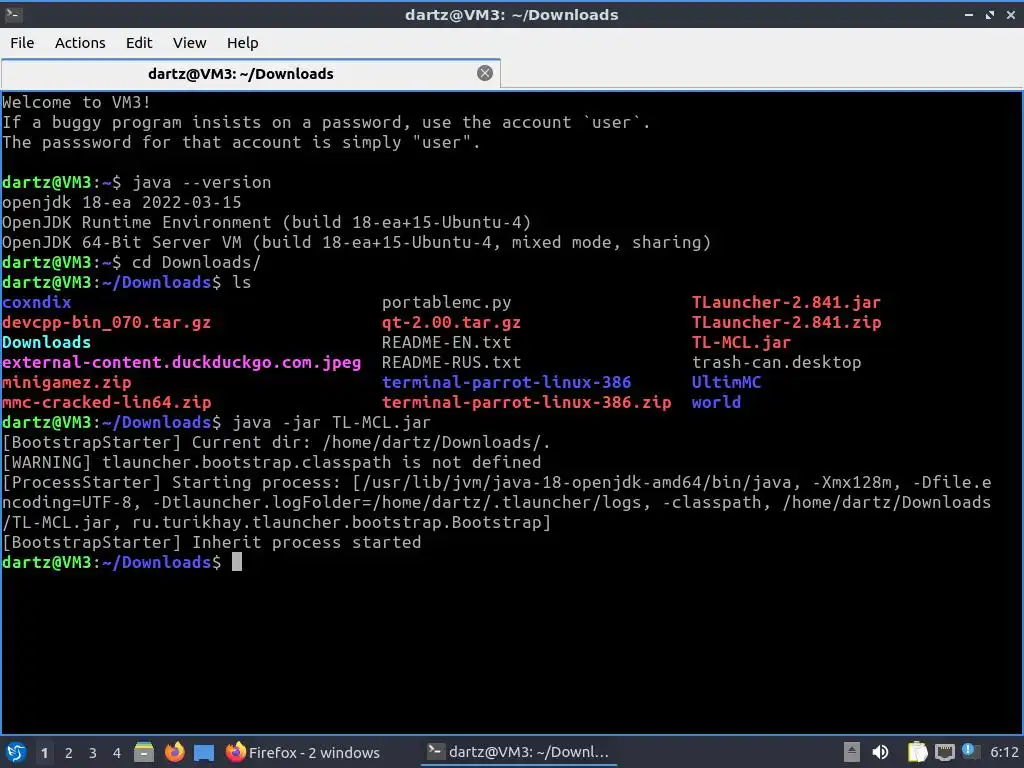Minimize the terminal window
Image resolution: width=1024 pixels, height=768 pixels.
968,14
